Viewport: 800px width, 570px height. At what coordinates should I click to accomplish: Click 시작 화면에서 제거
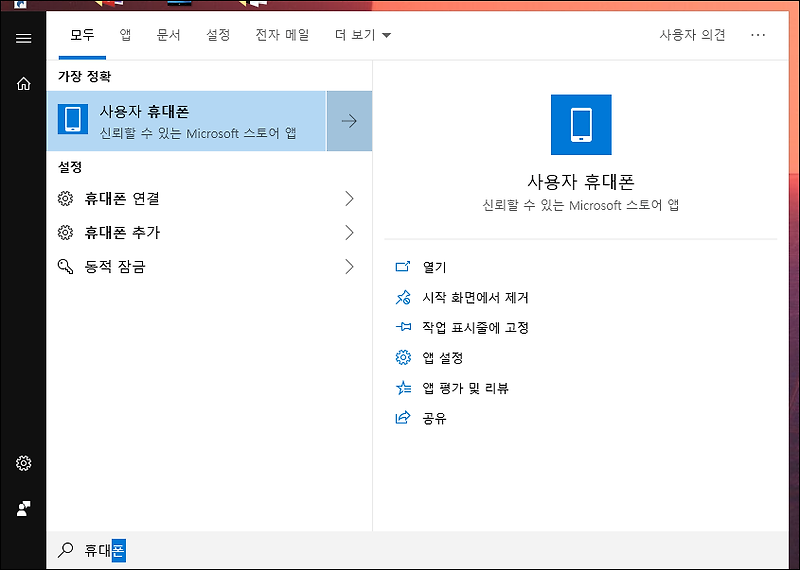[476, 298]
